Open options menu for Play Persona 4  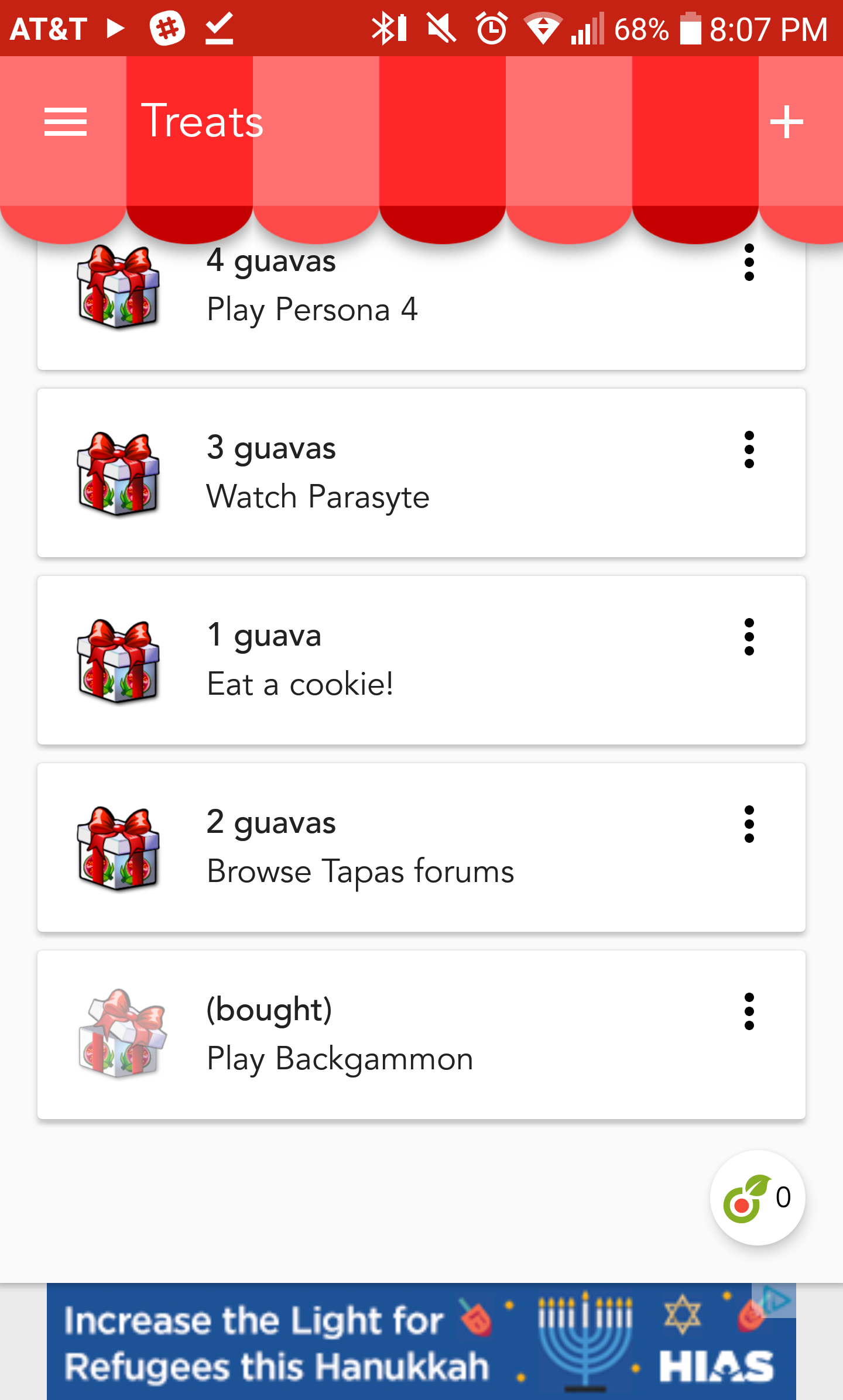point(749,263)
